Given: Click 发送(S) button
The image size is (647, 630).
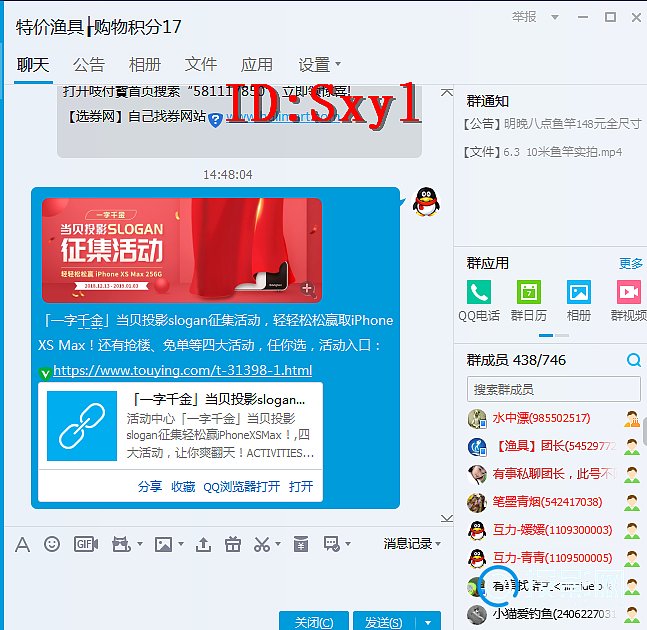Looking at the screenshot, I should [383, 622].
